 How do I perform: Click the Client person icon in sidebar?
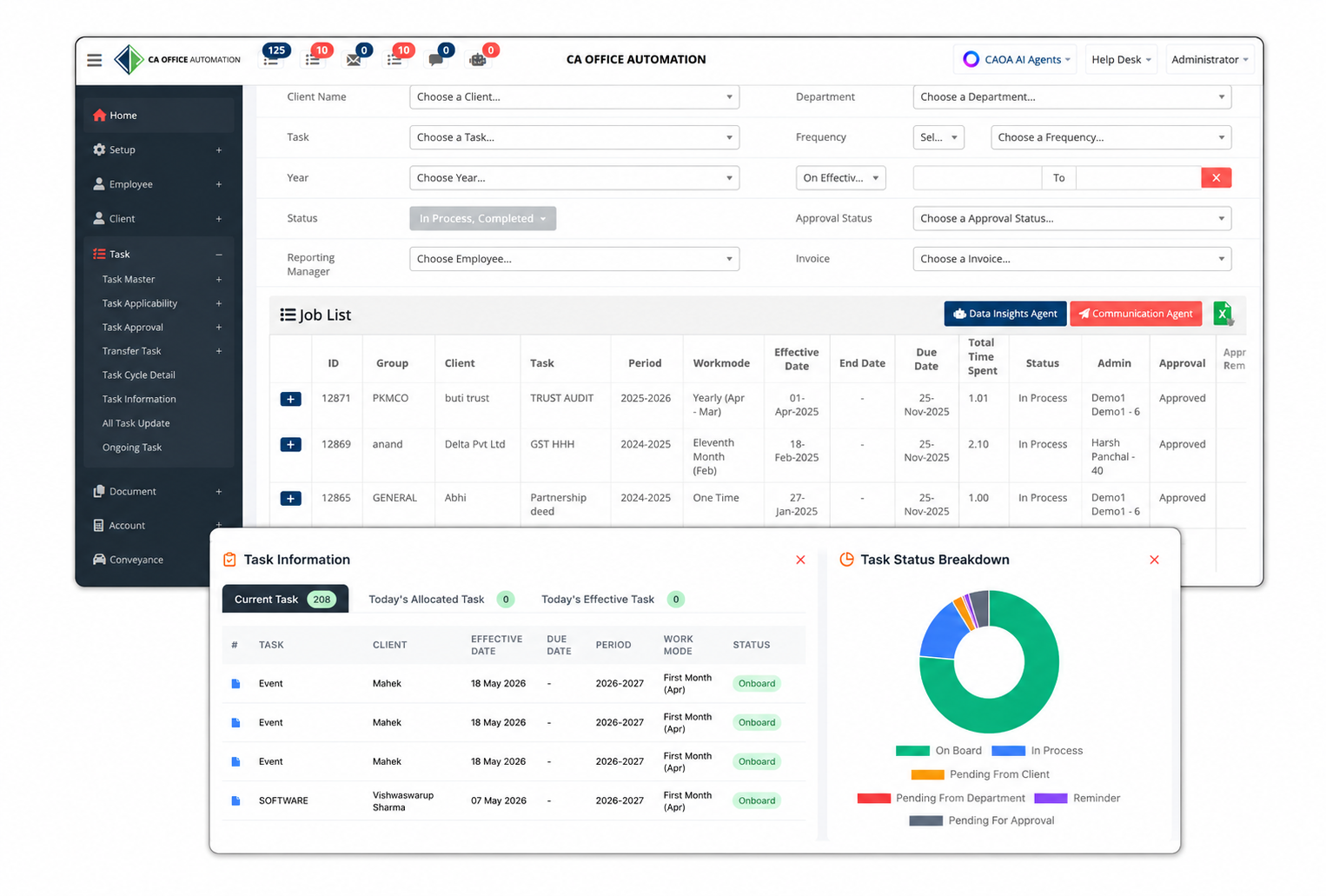99,218
